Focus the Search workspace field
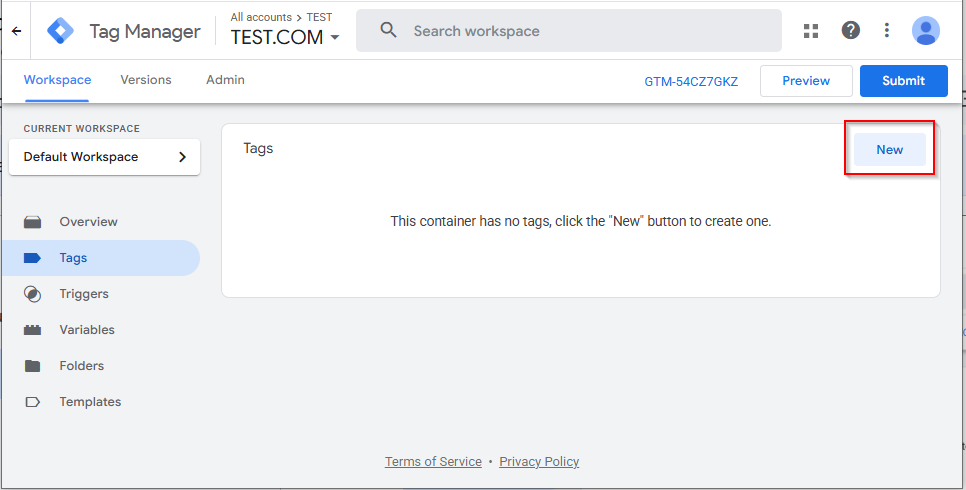The width and height of the screenshot is (966, 490). point(569,30)
